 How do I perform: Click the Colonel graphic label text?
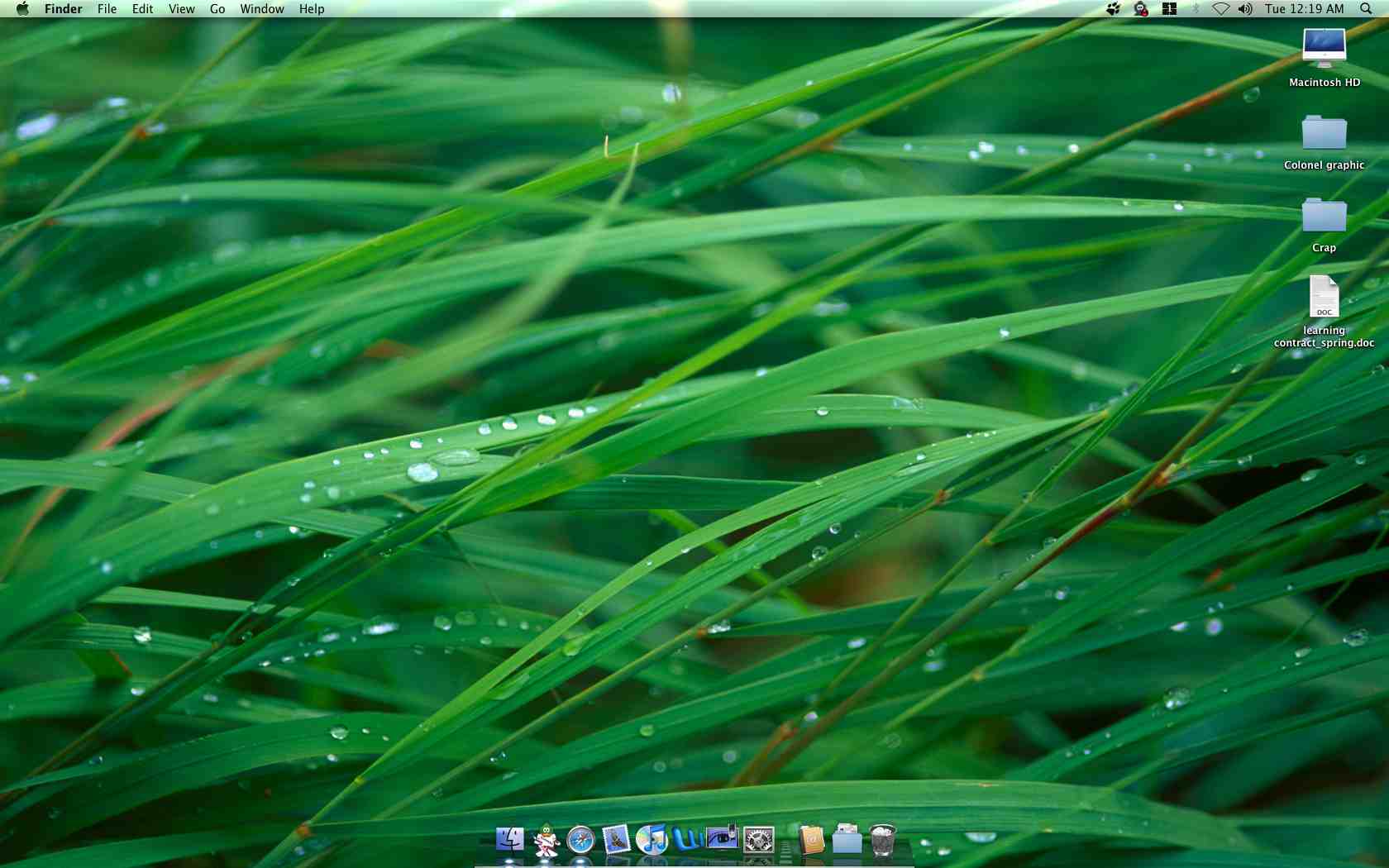(x=1325, y=165)
